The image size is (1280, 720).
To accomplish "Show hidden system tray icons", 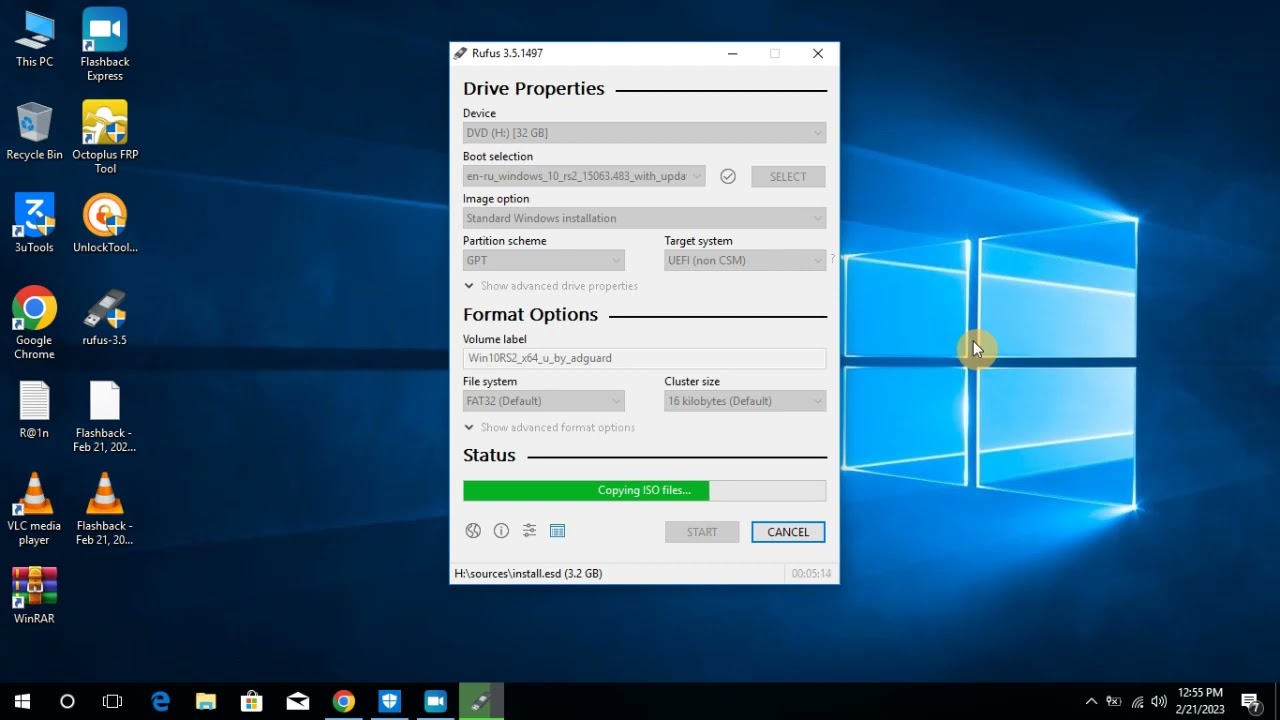I will (1091, 701).
